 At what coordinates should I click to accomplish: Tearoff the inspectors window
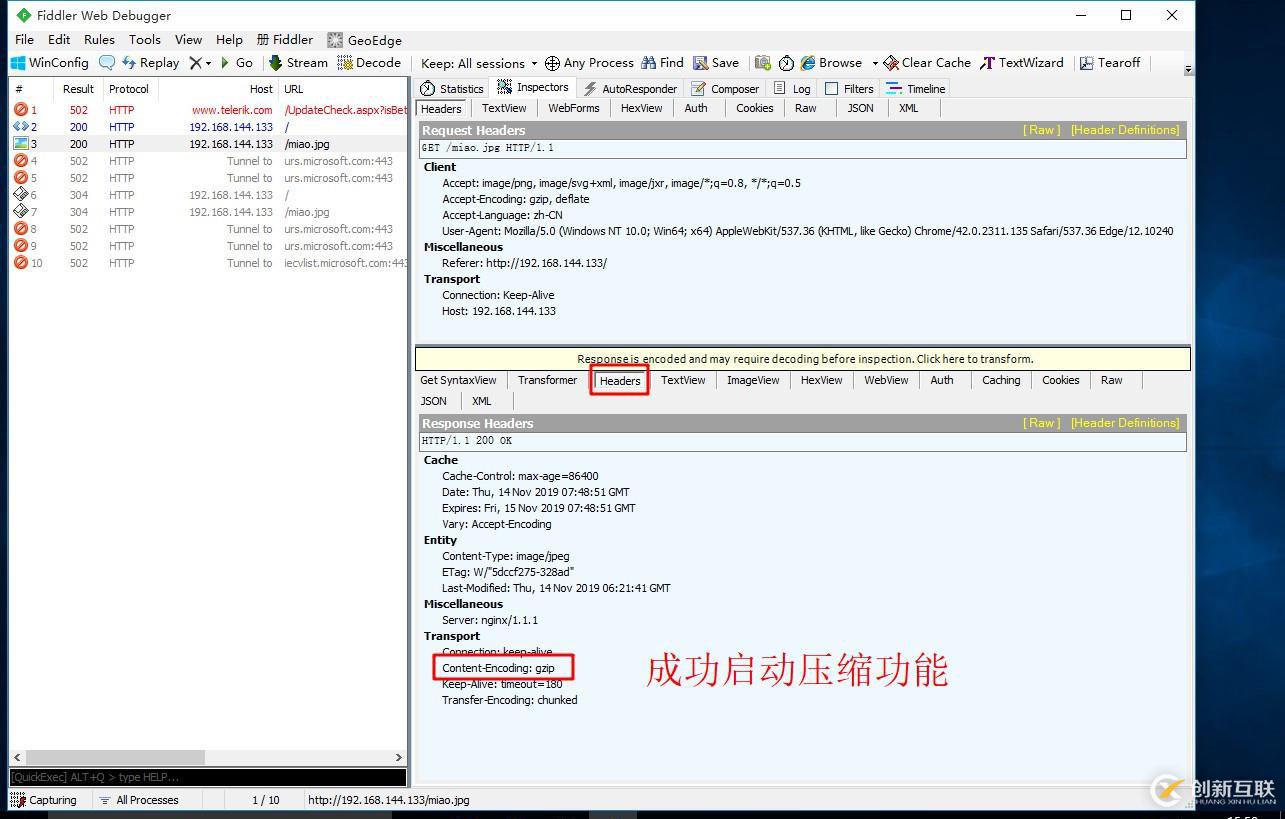click(1109, 63)
